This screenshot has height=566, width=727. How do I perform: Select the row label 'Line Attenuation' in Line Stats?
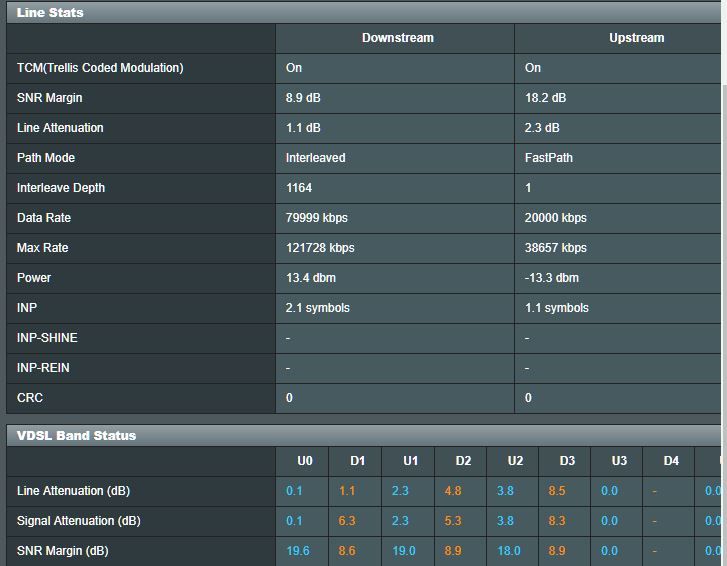[x=60, y=128]
